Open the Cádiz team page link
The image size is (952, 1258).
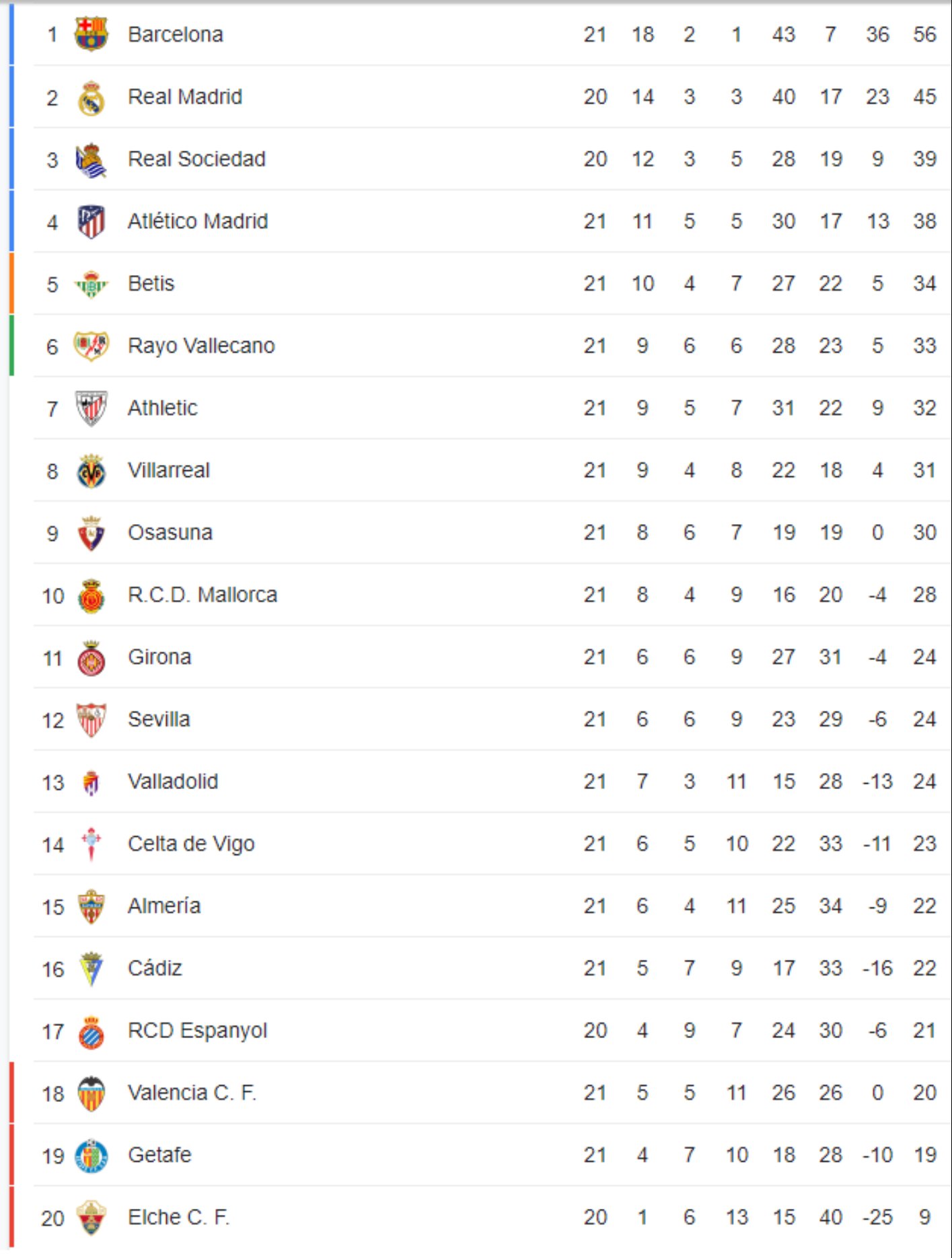coord(155,968)
